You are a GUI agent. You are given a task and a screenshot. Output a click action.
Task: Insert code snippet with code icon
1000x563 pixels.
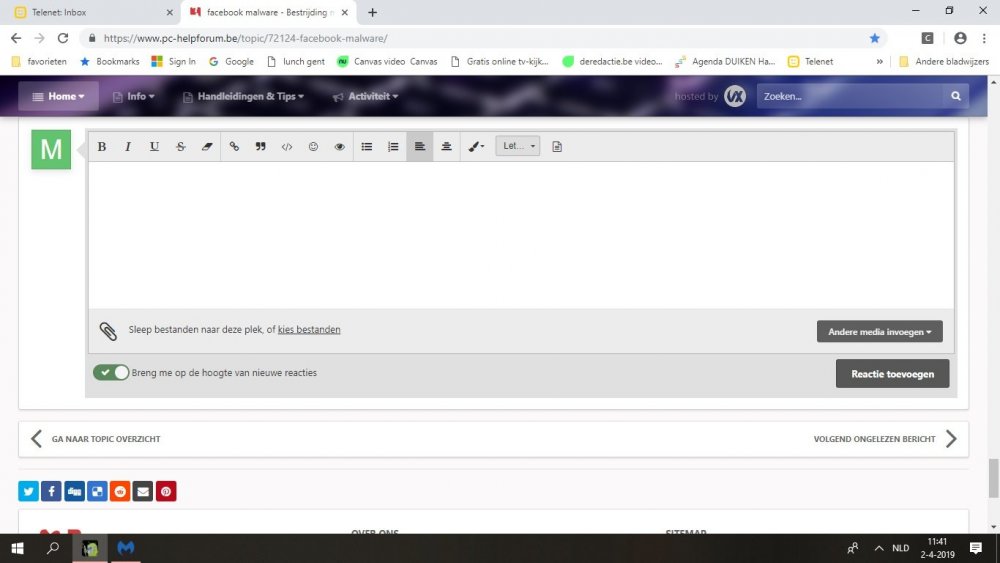coord(287,147)
